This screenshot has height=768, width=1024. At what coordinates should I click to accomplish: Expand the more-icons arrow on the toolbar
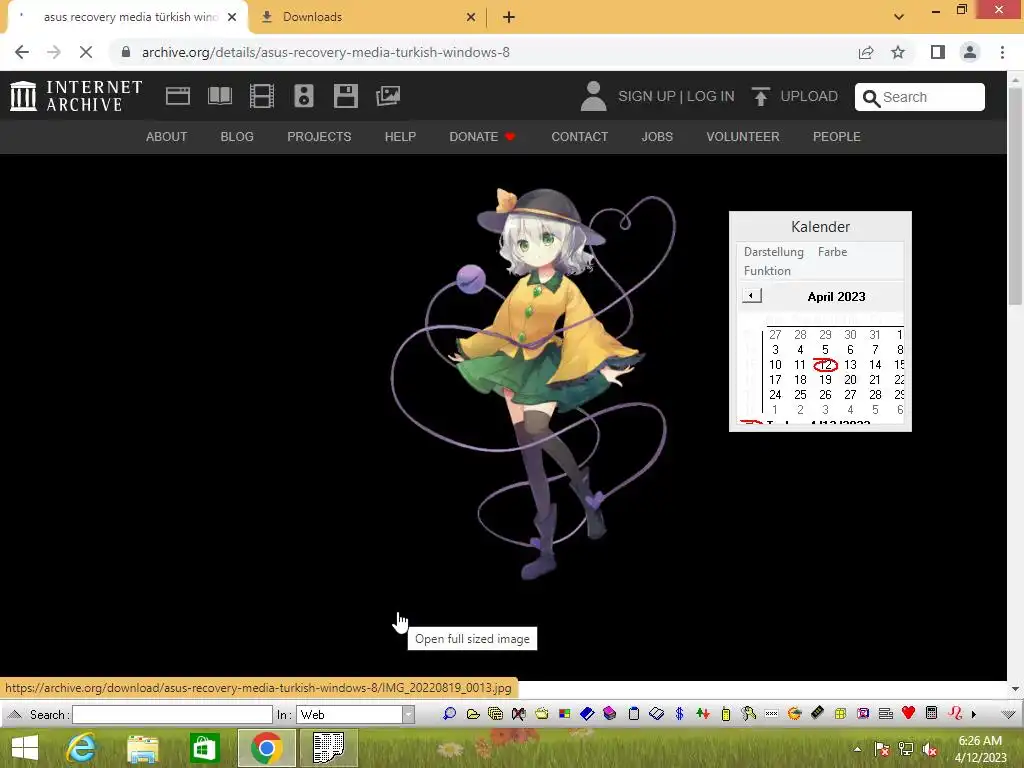[x=974, y=714]
